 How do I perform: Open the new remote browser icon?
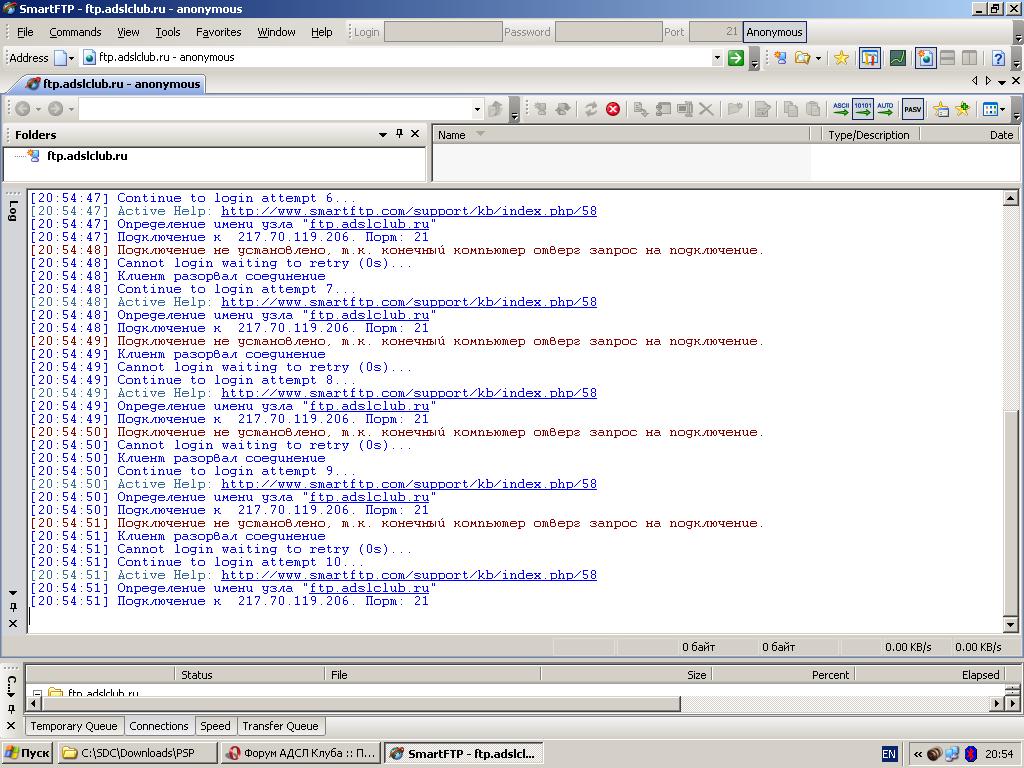(780, 57)
